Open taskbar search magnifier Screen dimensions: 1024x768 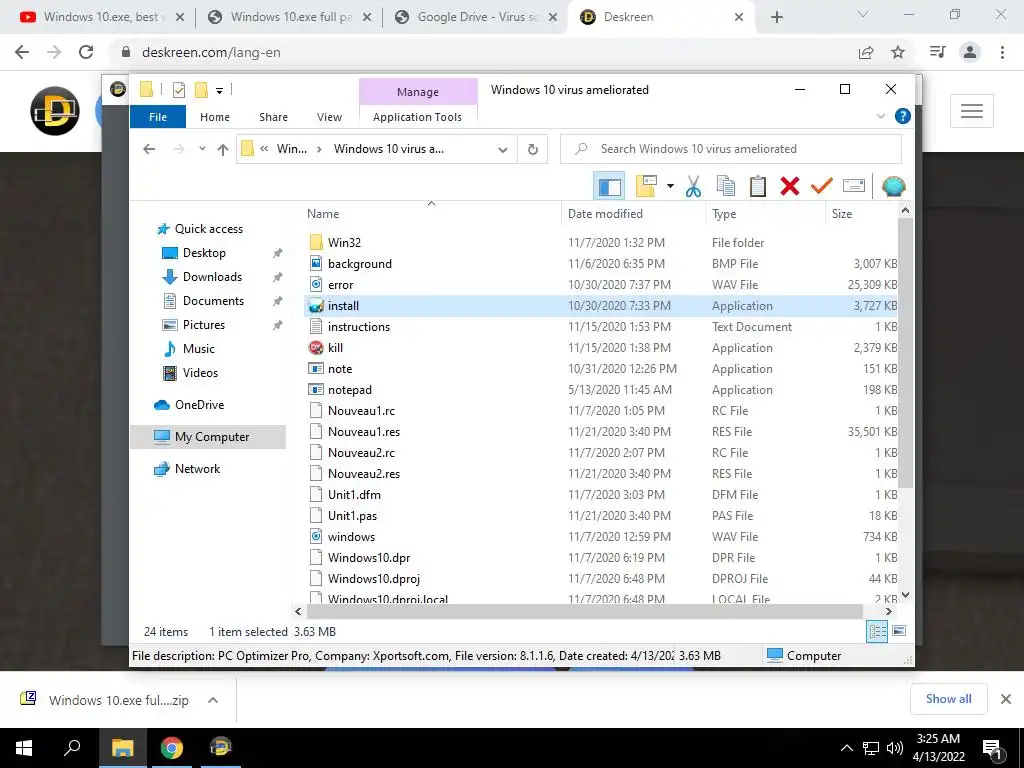tap(72, 748)
